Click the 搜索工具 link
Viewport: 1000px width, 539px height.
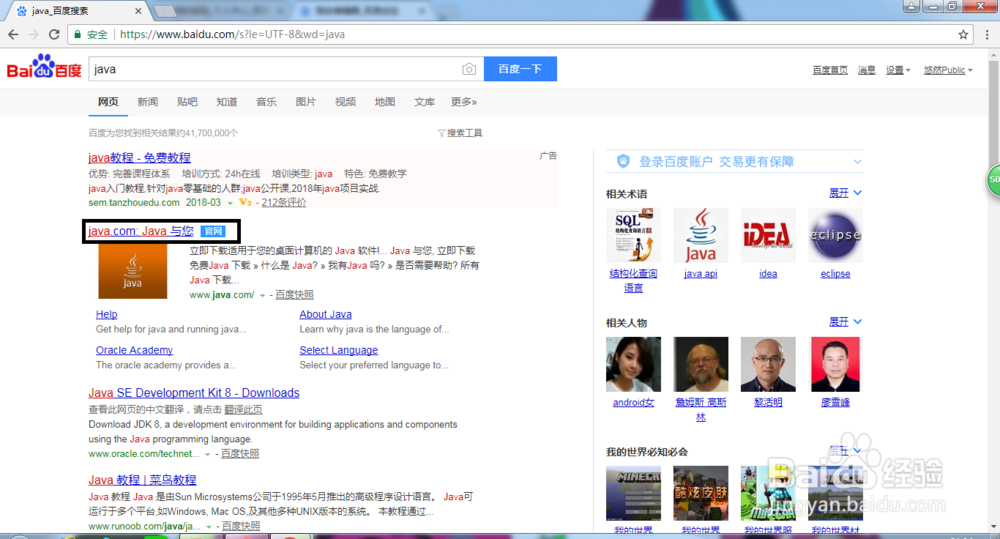pyautogui.click(x=464, y=133)
